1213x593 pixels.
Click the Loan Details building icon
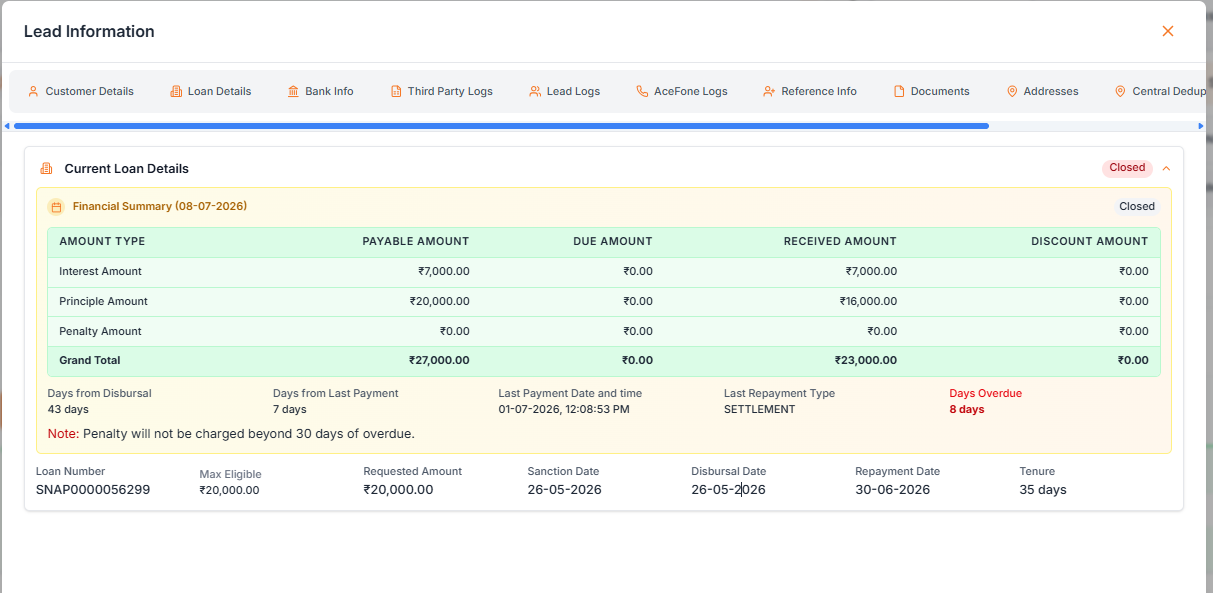(x=176, y=91)
